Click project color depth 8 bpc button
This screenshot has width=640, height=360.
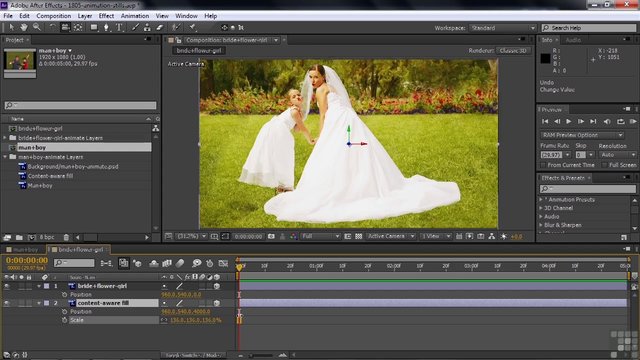47,237
